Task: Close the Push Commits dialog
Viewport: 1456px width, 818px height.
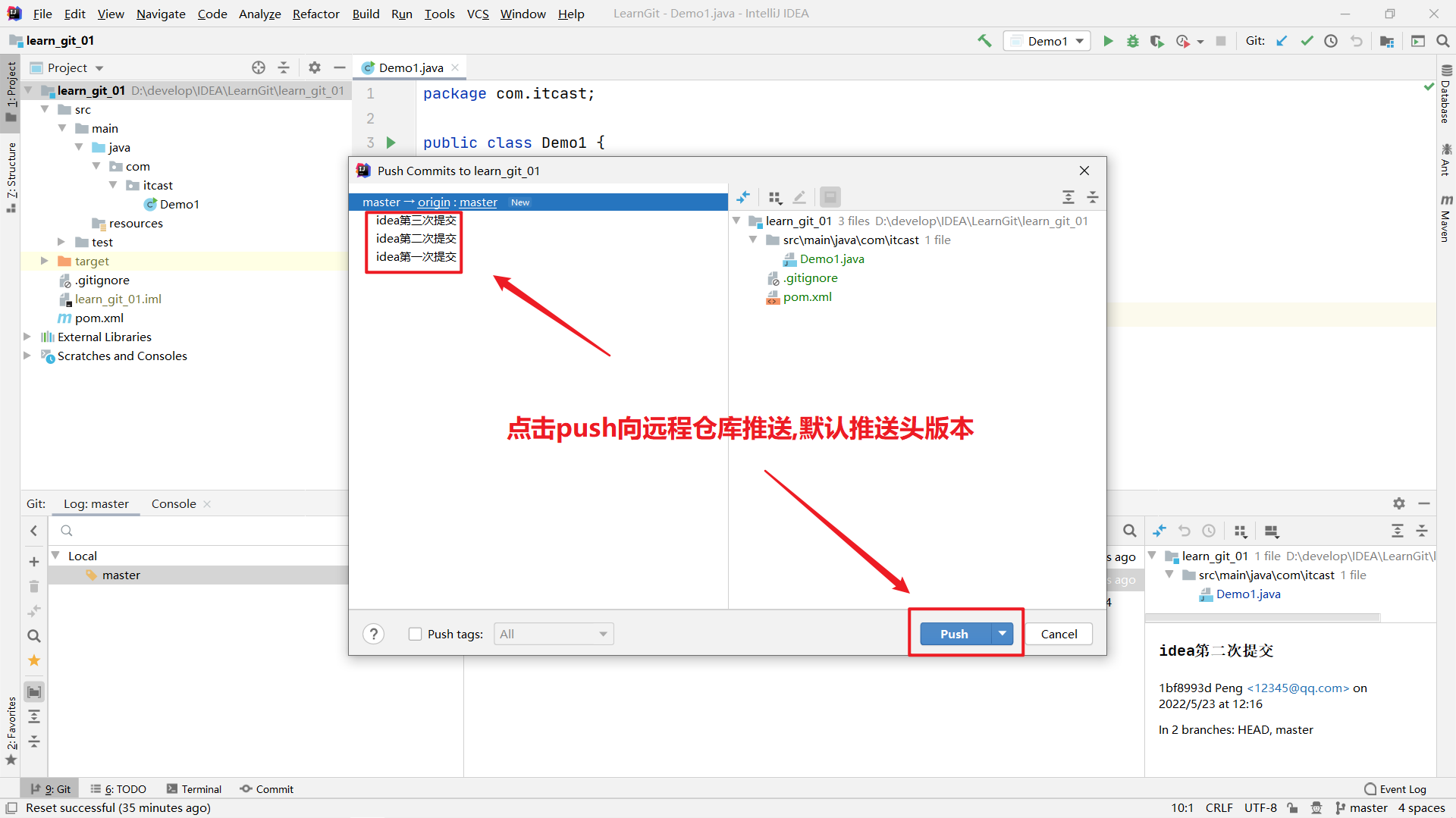Action: pyautogui.click(x=1084, y=171)
